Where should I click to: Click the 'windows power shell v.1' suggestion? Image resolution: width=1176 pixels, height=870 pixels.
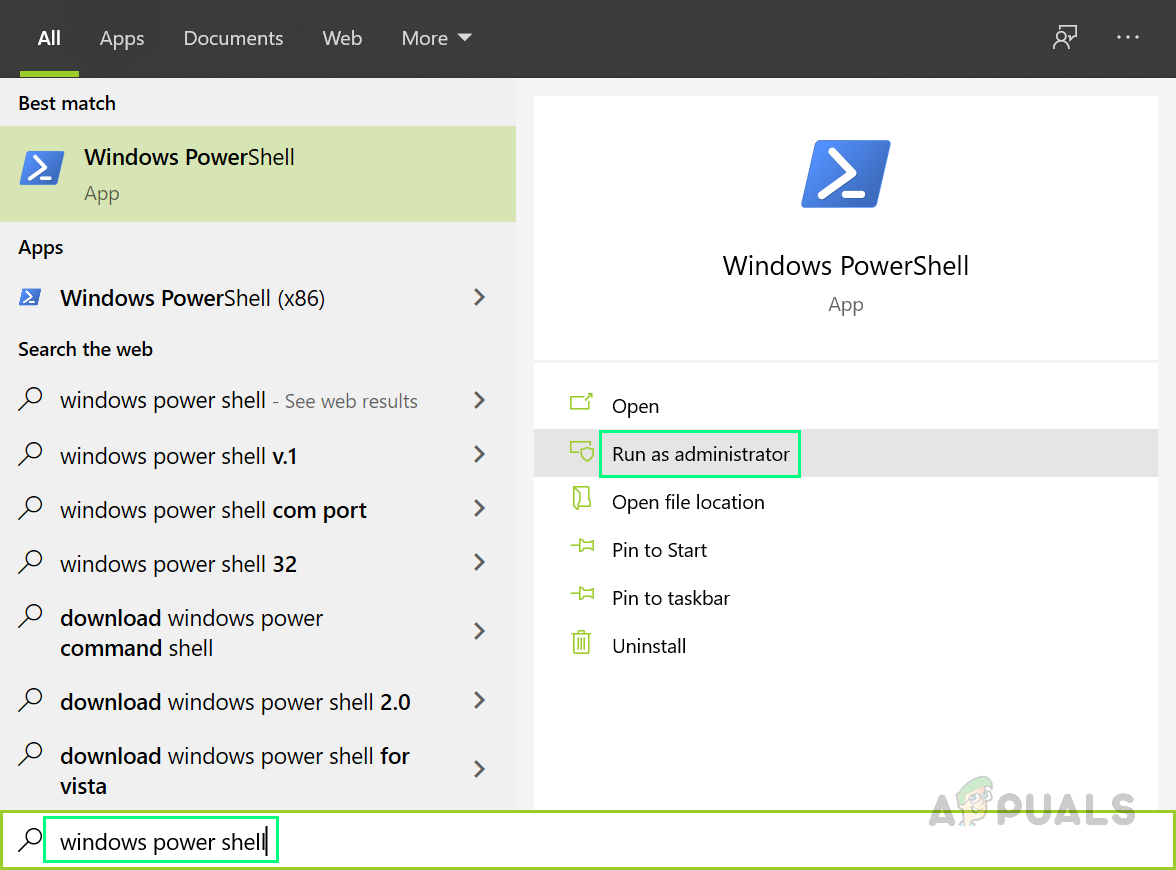(x=258, y=455)
